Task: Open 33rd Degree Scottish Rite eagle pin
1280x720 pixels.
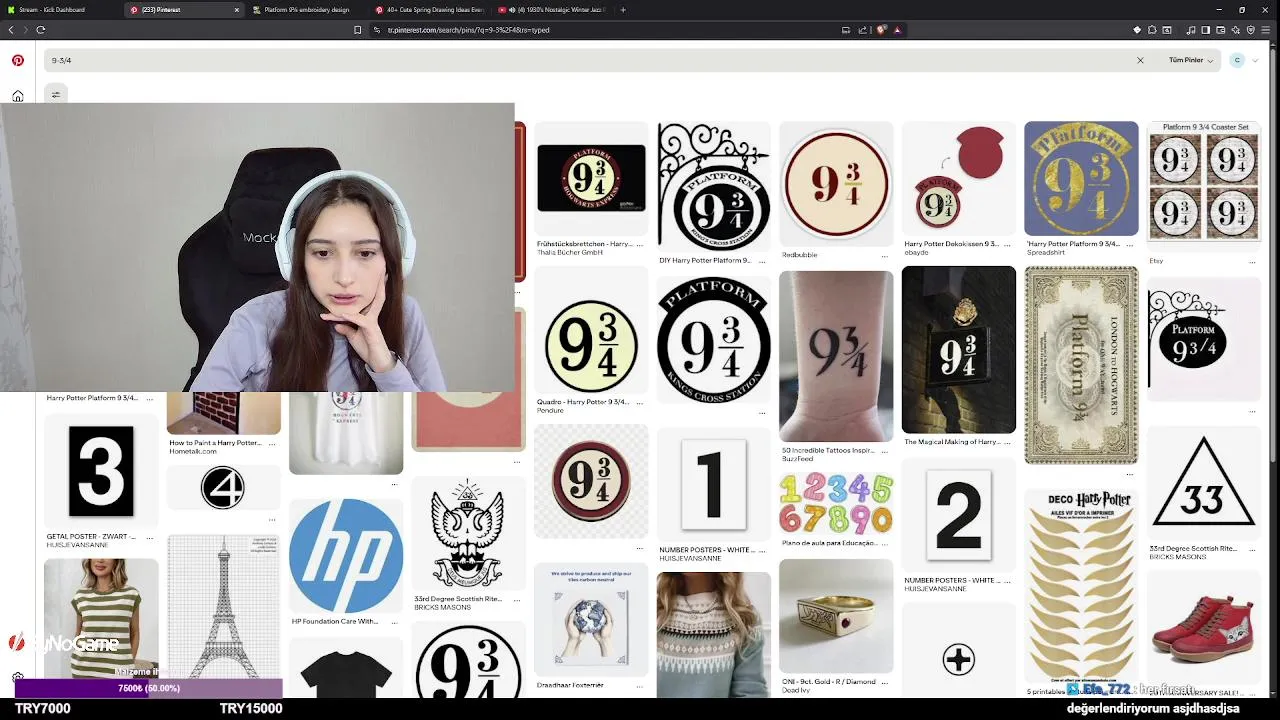Action: click(468, 534)
